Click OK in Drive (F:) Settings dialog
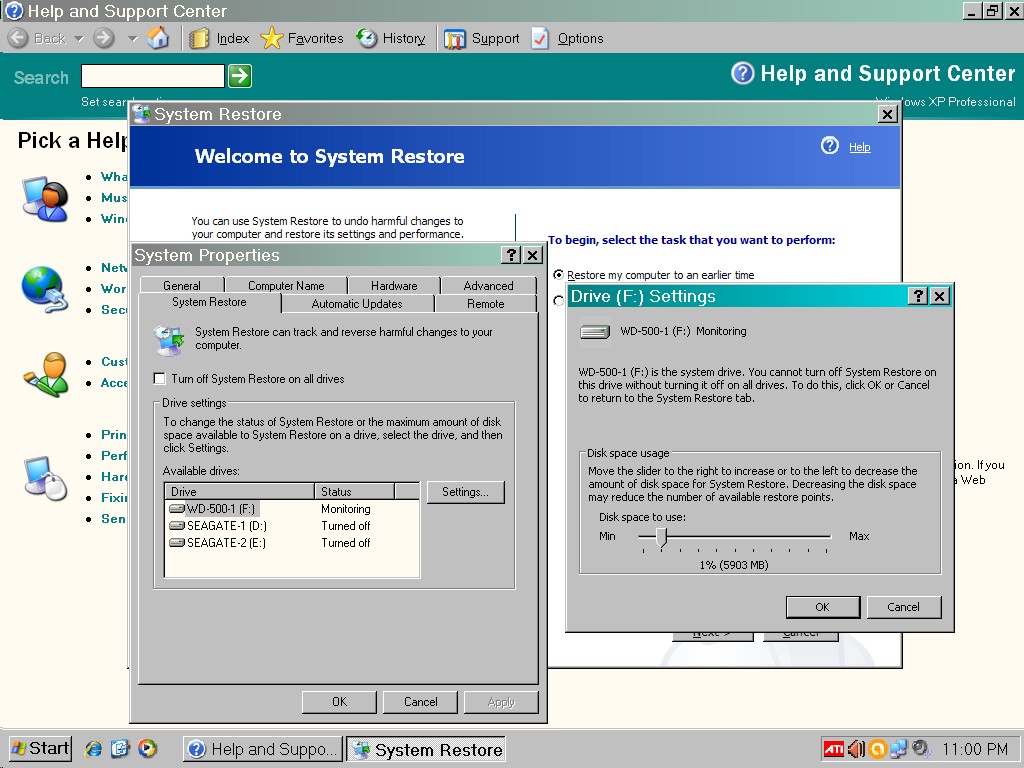1024x768 pixels. (x=822, y=607)
